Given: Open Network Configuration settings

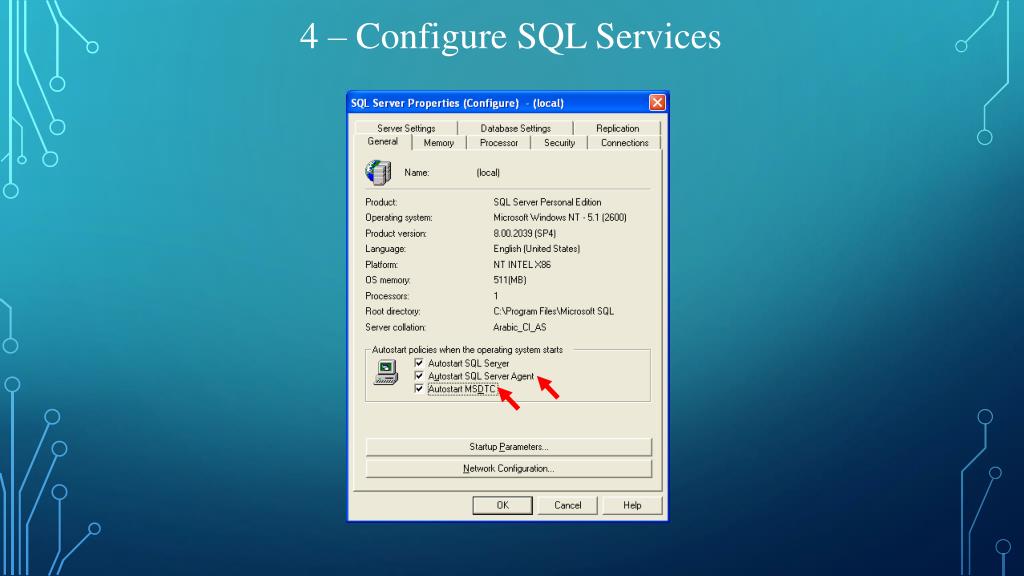Looking at the screenshot, I should (509, 469).
